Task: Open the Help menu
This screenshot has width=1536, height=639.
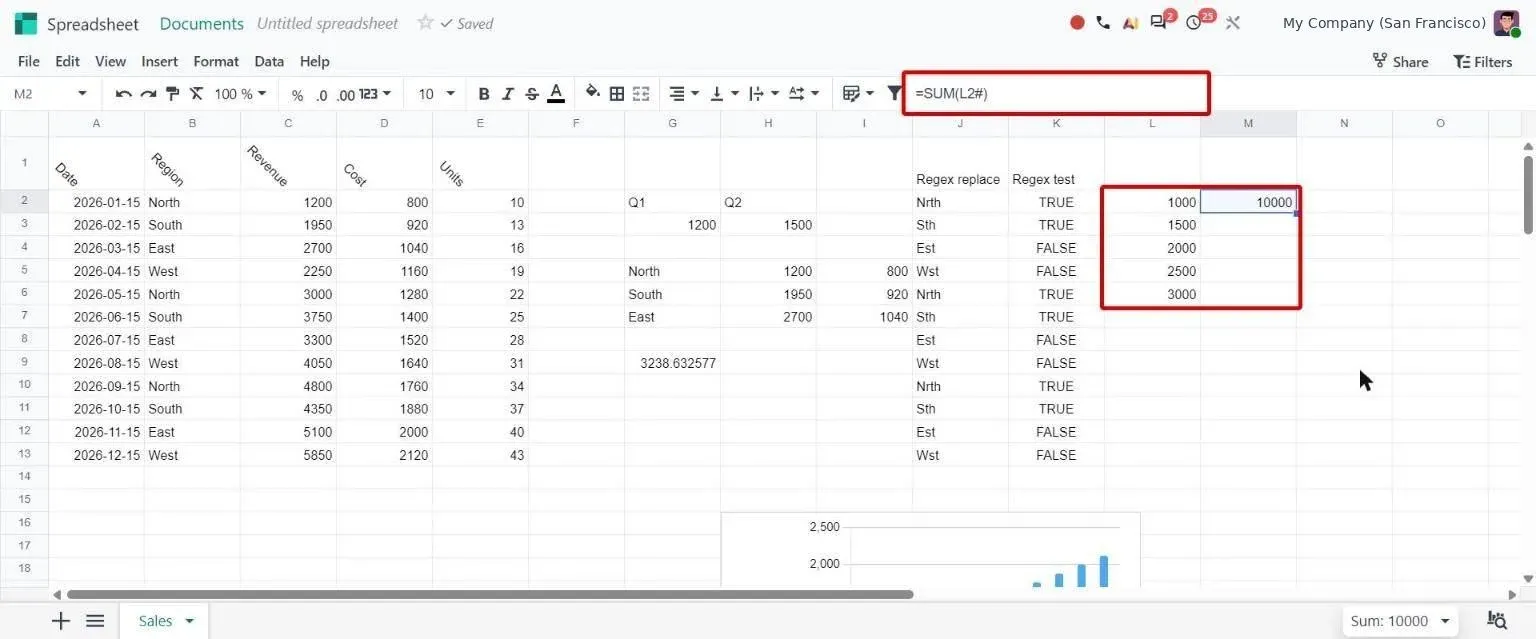Action: point(314,61)
